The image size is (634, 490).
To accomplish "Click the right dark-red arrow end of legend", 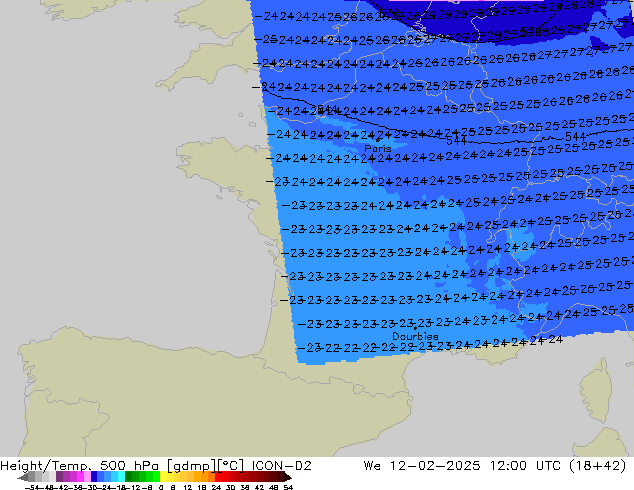I will (x=288, y=477).
